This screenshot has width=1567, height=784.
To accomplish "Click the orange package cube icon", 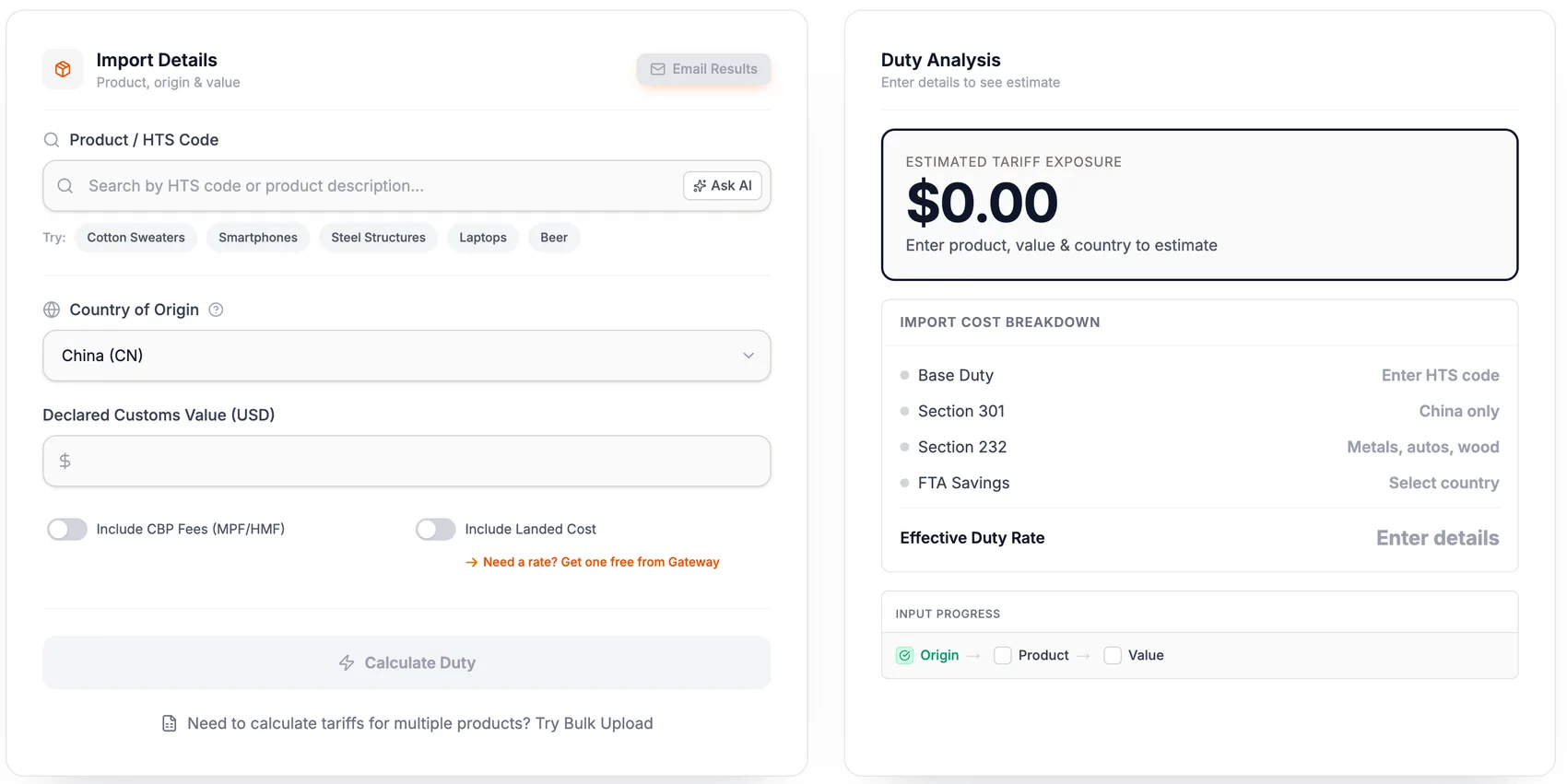I will [63, 69].
